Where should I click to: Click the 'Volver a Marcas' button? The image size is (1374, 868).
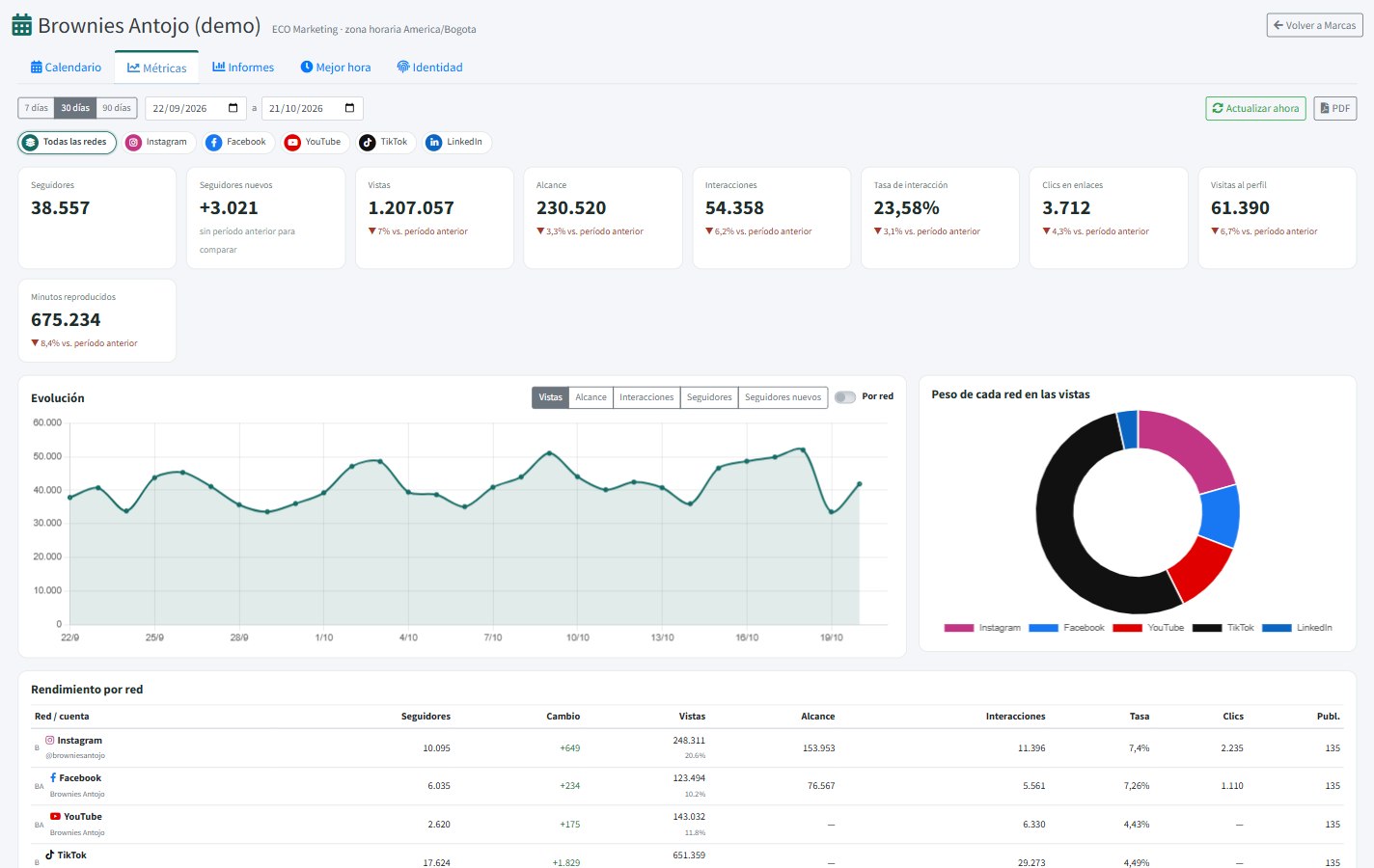[1314, 25]
